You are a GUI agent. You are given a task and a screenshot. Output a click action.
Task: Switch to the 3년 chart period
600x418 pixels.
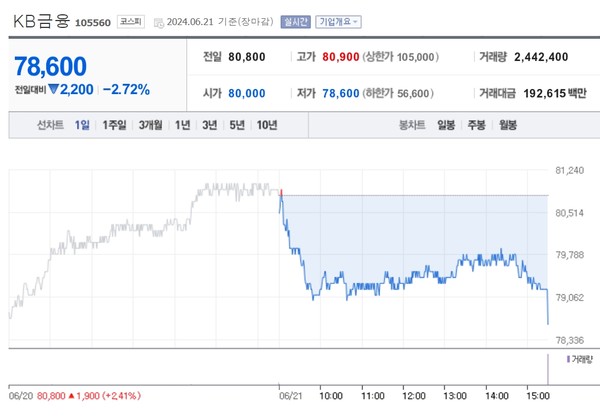[x=209, y=125]
